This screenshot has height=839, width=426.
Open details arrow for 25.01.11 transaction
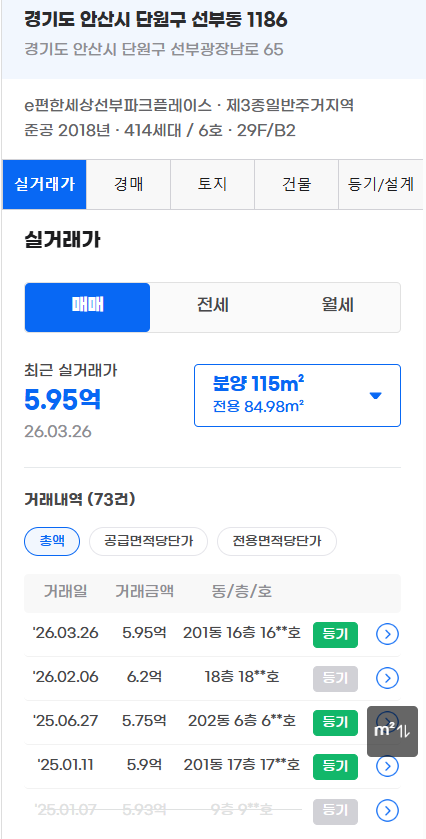387,766
